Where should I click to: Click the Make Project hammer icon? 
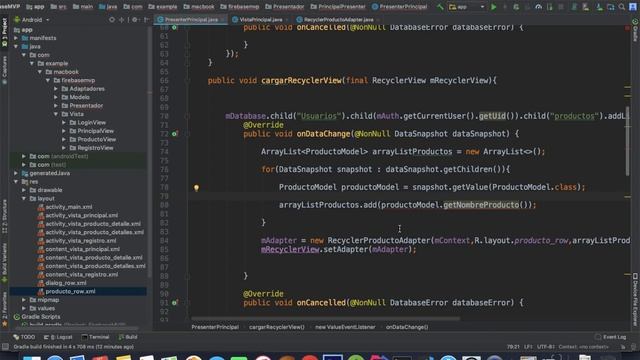point(440,7)
